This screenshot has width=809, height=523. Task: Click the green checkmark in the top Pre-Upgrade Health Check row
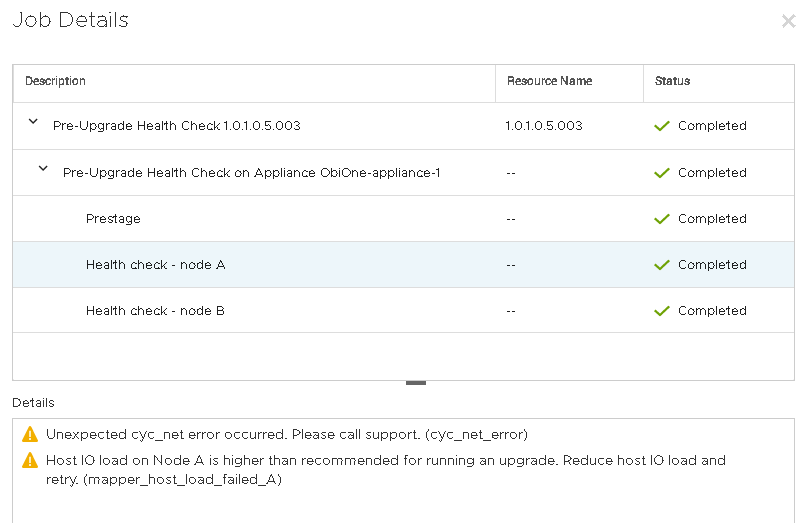661,126
